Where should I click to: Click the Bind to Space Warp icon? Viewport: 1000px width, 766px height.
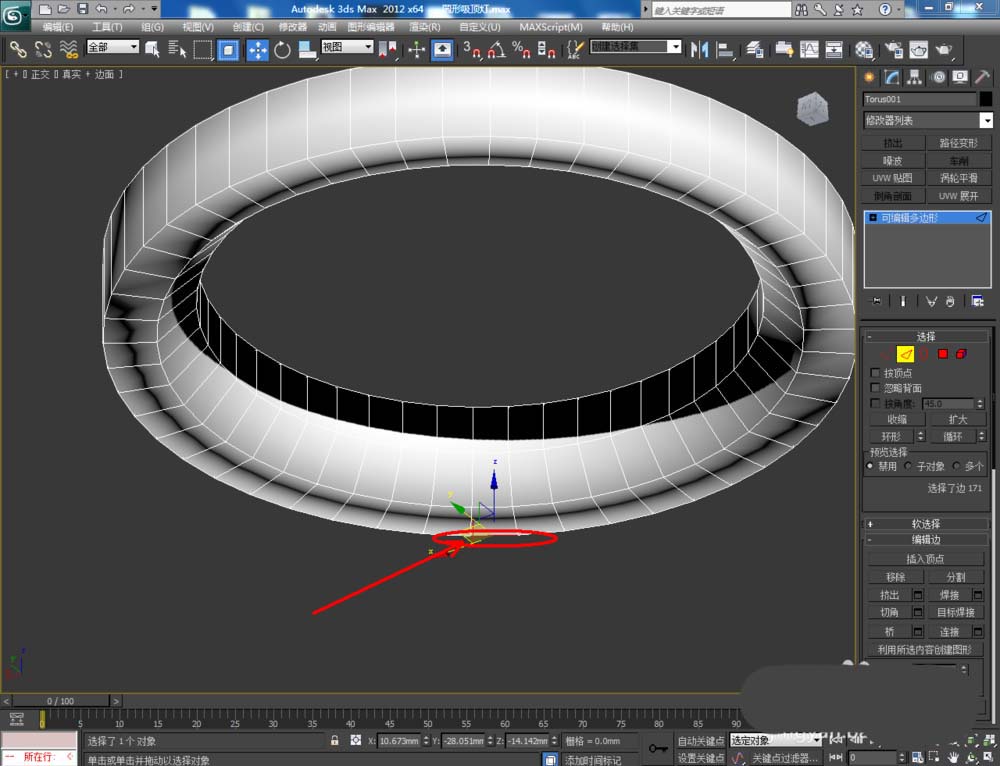click(x=68, y=49)
